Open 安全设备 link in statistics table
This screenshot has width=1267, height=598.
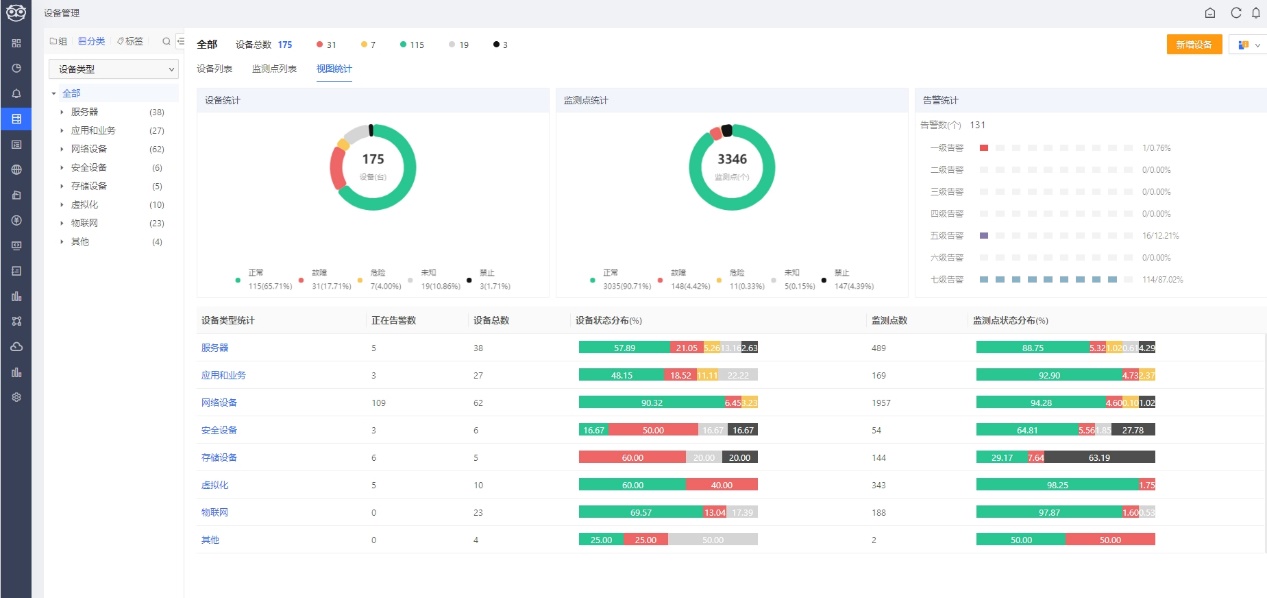[219, 430]
